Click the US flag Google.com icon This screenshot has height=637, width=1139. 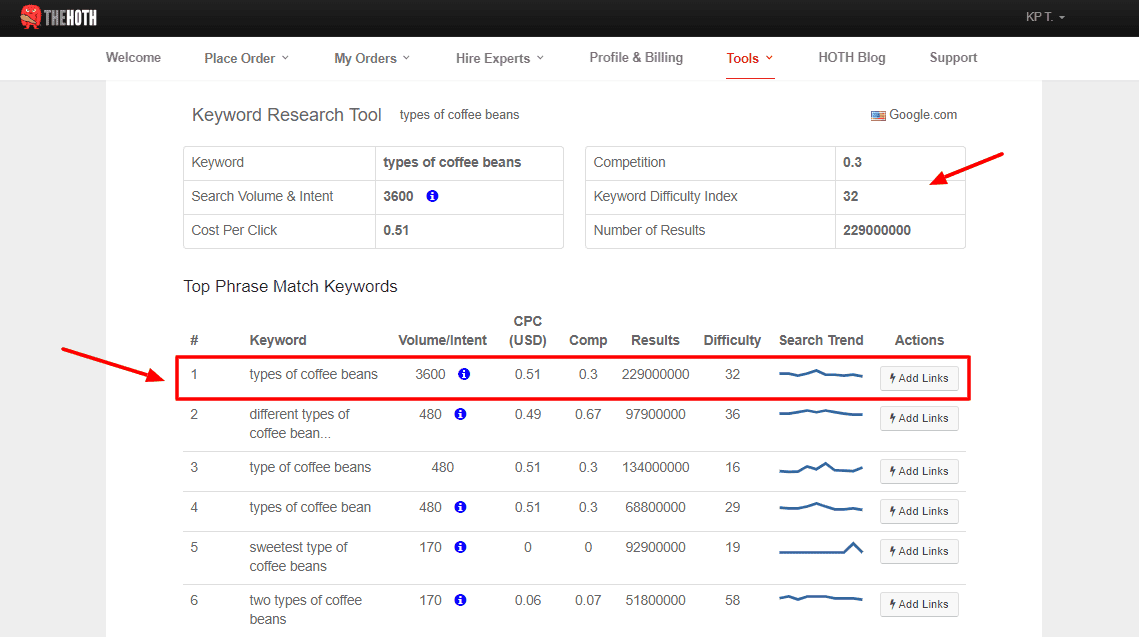coord(878,115)
